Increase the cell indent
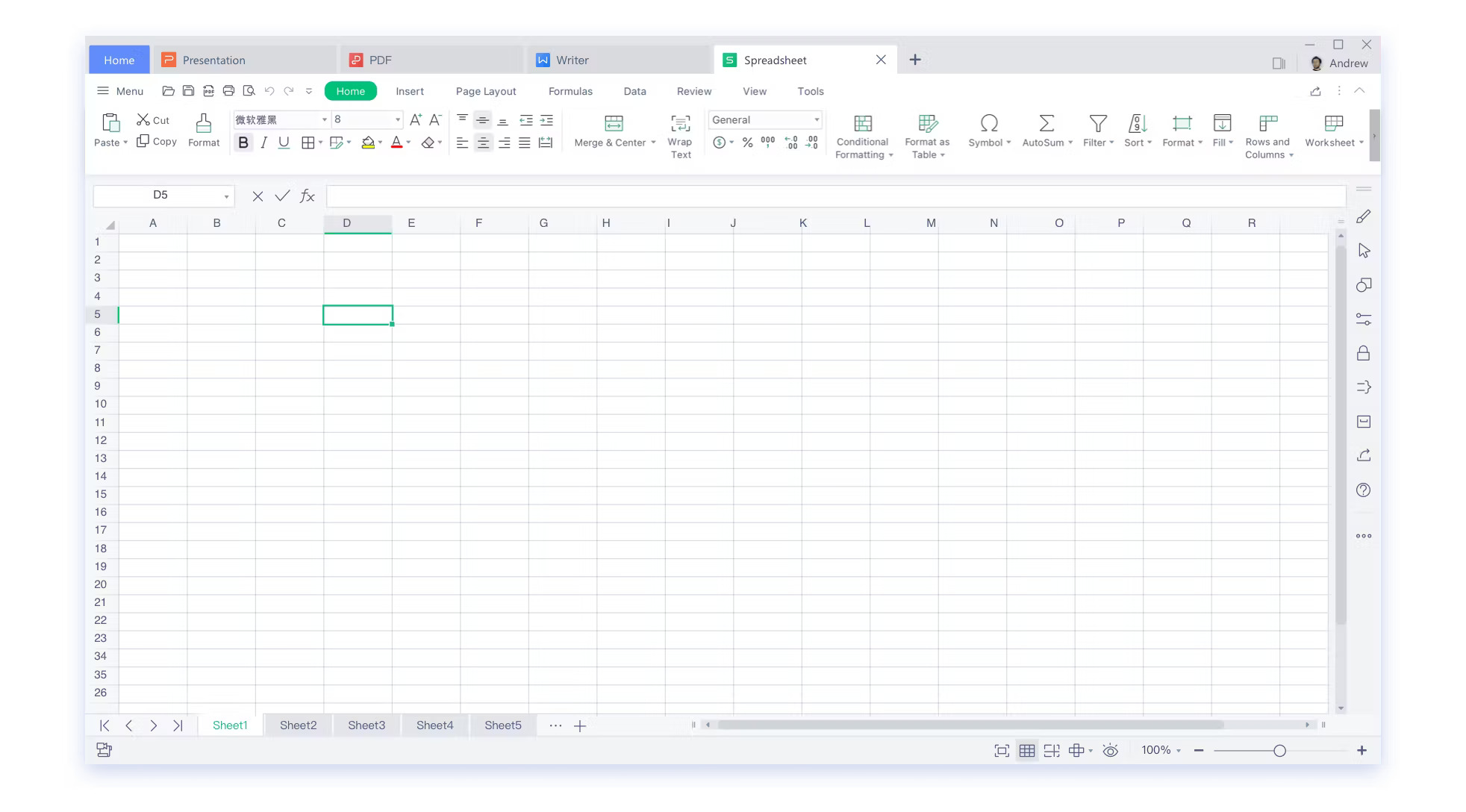The height and width of the screenshot is (812, 1466). click(546, 120)
